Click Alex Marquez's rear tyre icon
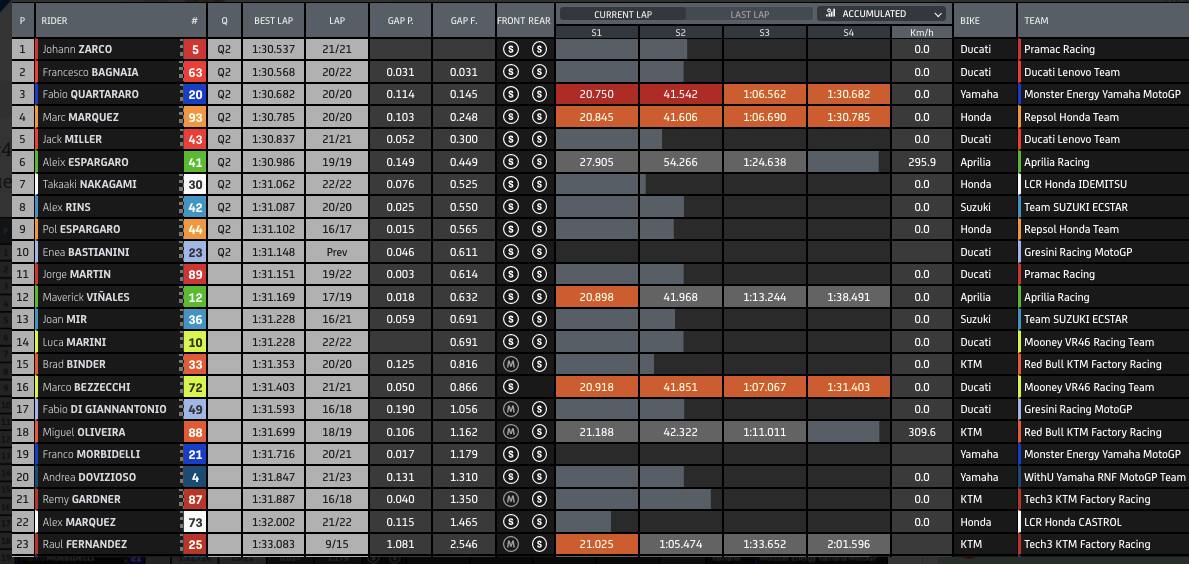The image size is (1189, 564). pos(539,522)
